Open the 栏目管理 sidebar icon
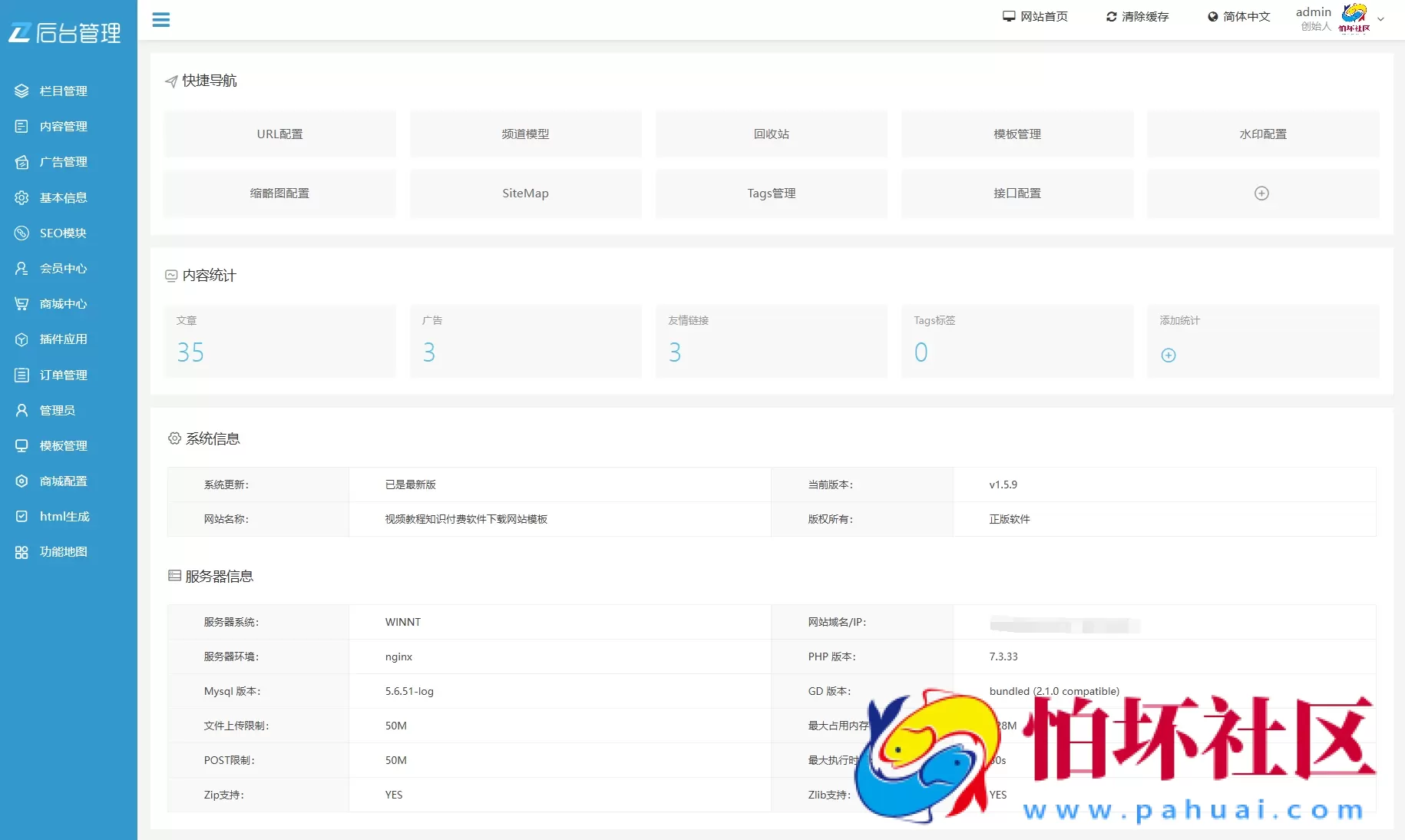The width and height of the screenshot is (1405, 840). coord(21,91)
